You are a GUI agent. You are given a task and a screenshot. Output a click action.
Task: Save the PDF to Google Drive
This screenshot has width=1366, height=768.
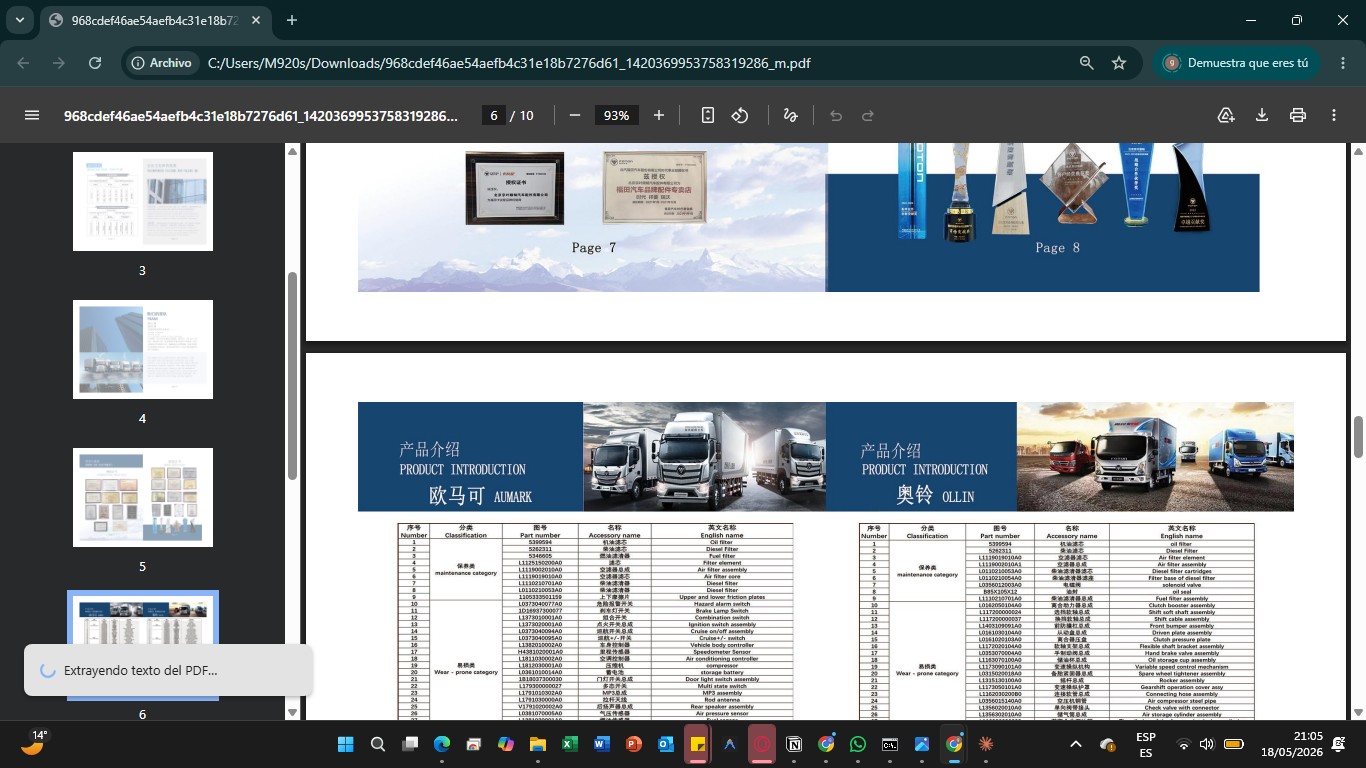tap(1226, 115)
